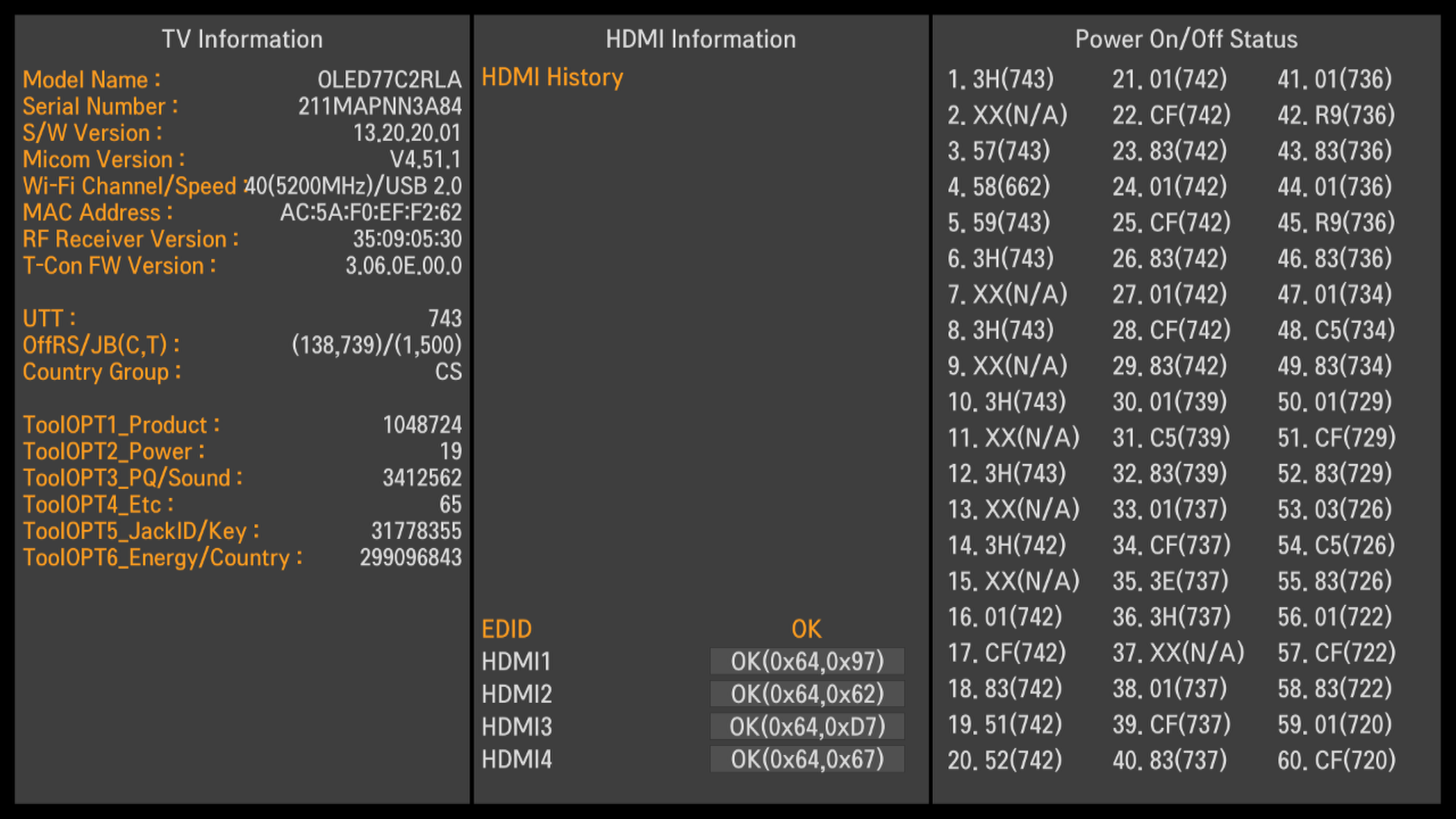
Task: Click the HDMI History heading
Action: [552, 77]
